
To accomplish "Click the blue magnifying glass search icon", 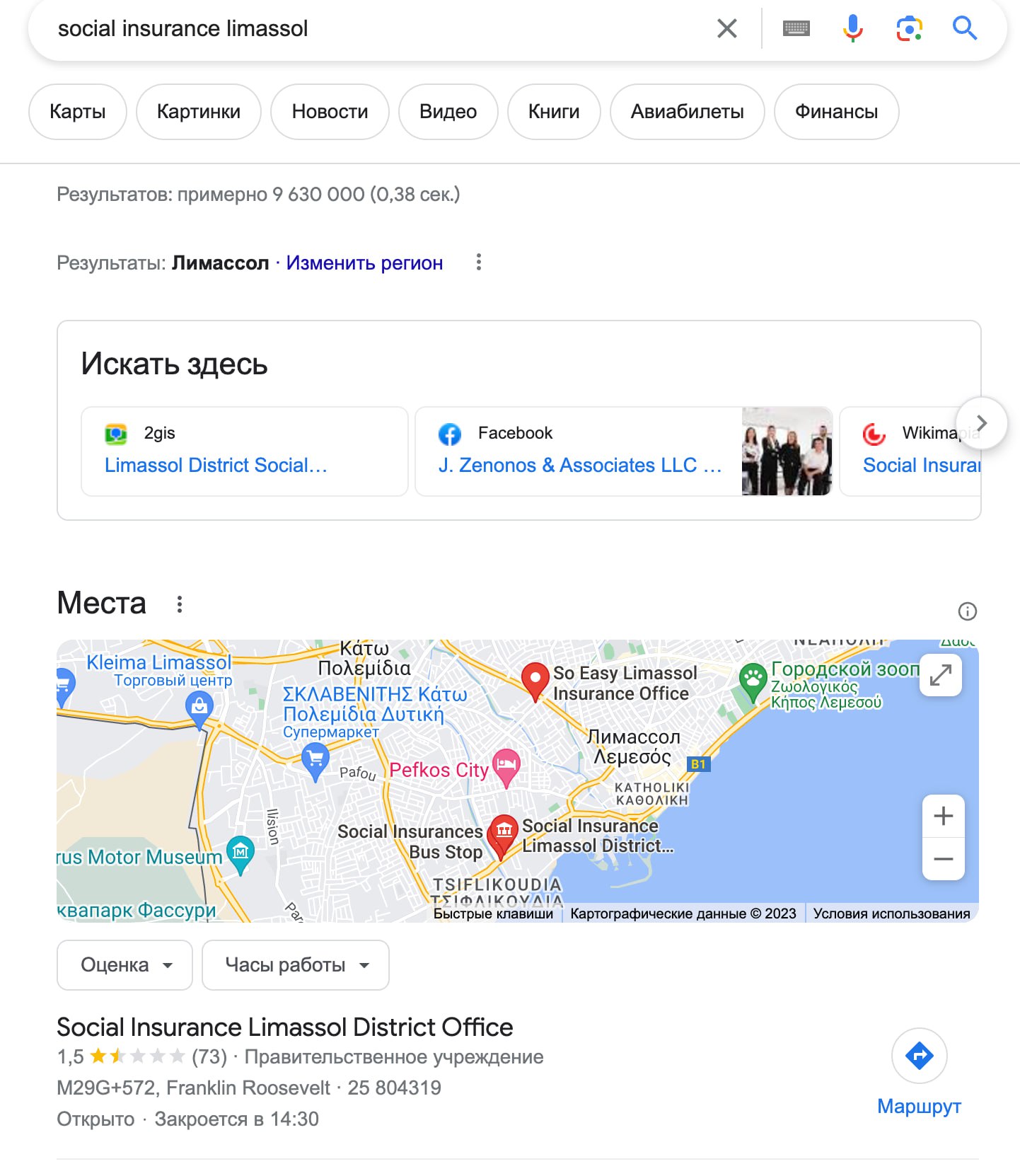I will pyautogui.click(x=964, y=28).
